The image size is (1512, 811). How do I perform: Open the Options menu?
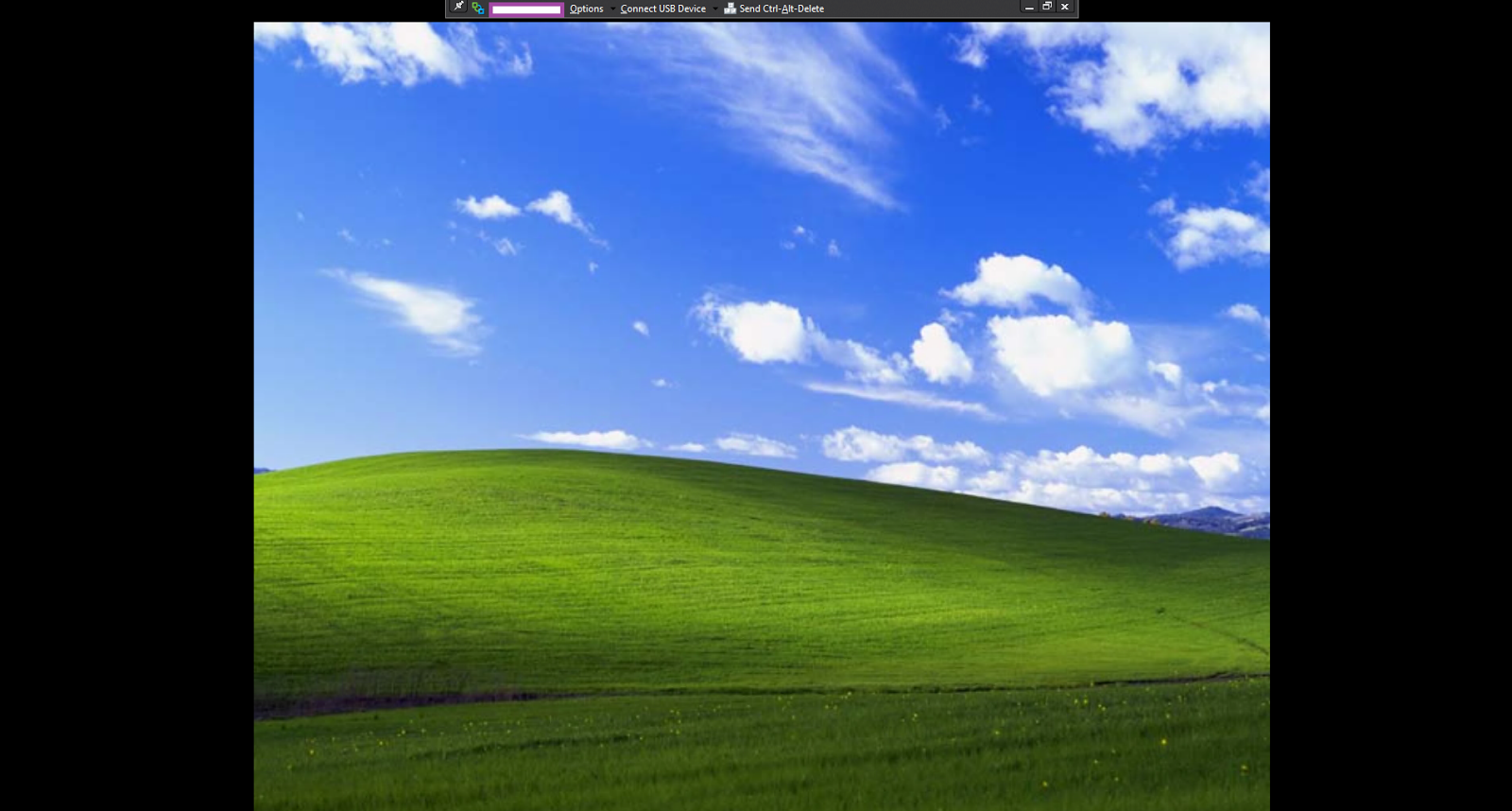tap(586, 9)
